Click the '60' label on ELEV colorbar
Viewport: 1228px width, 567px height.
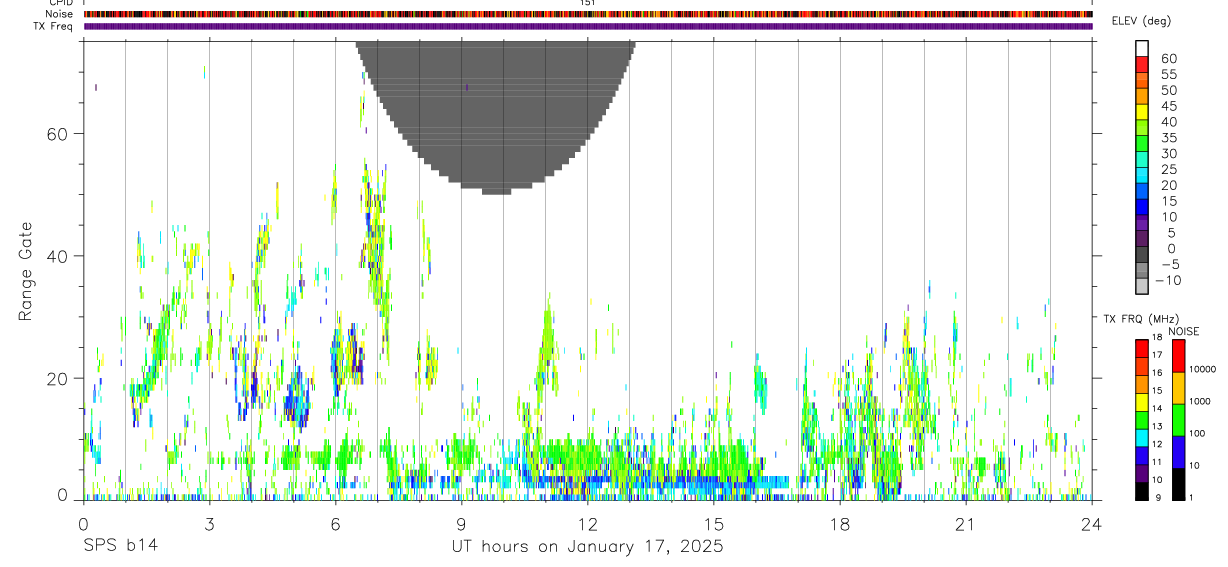coord(1168,59)
